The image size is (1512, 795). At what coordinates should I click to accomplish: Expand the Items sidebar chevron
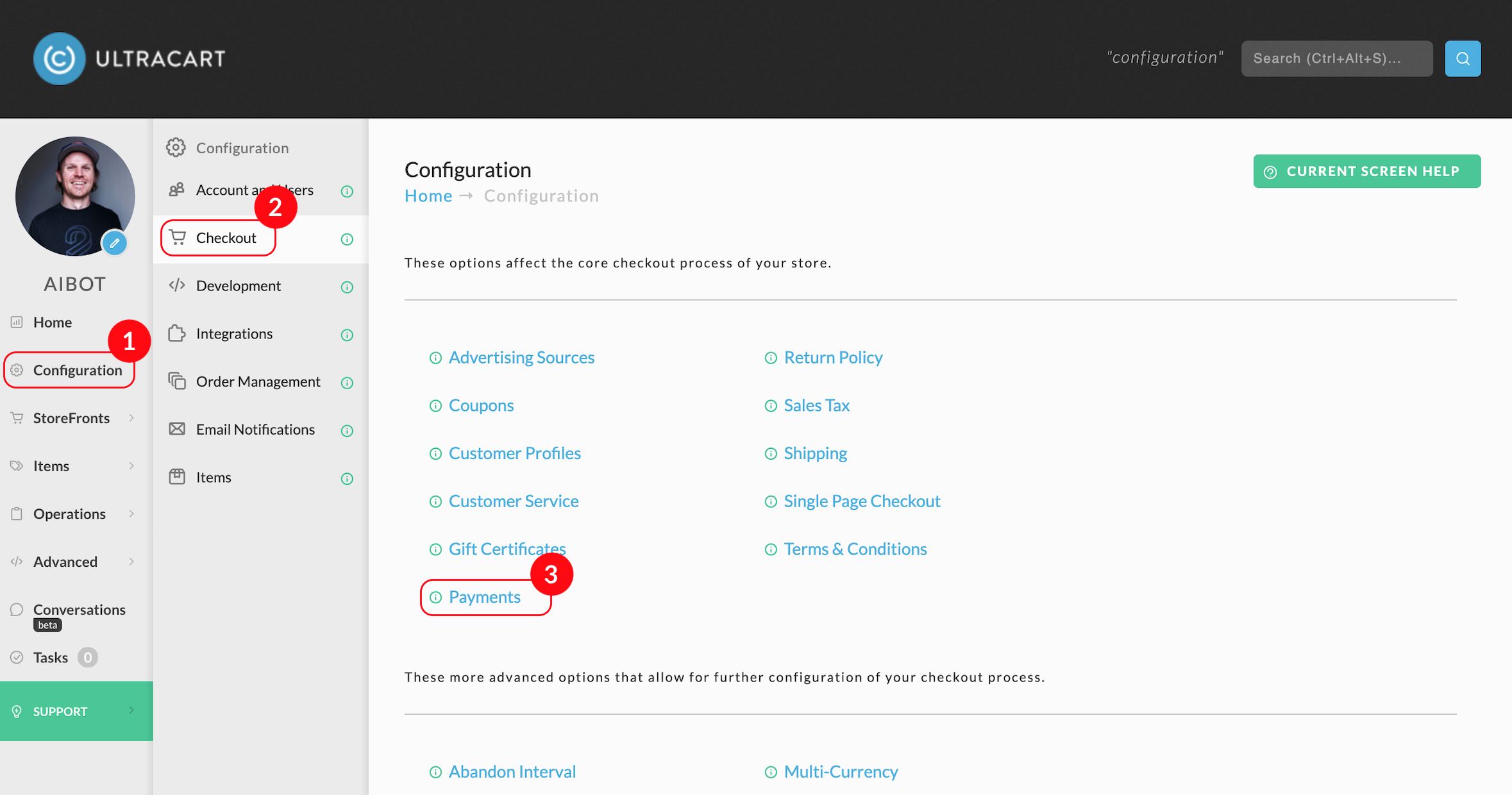click(x=131, y=466)
